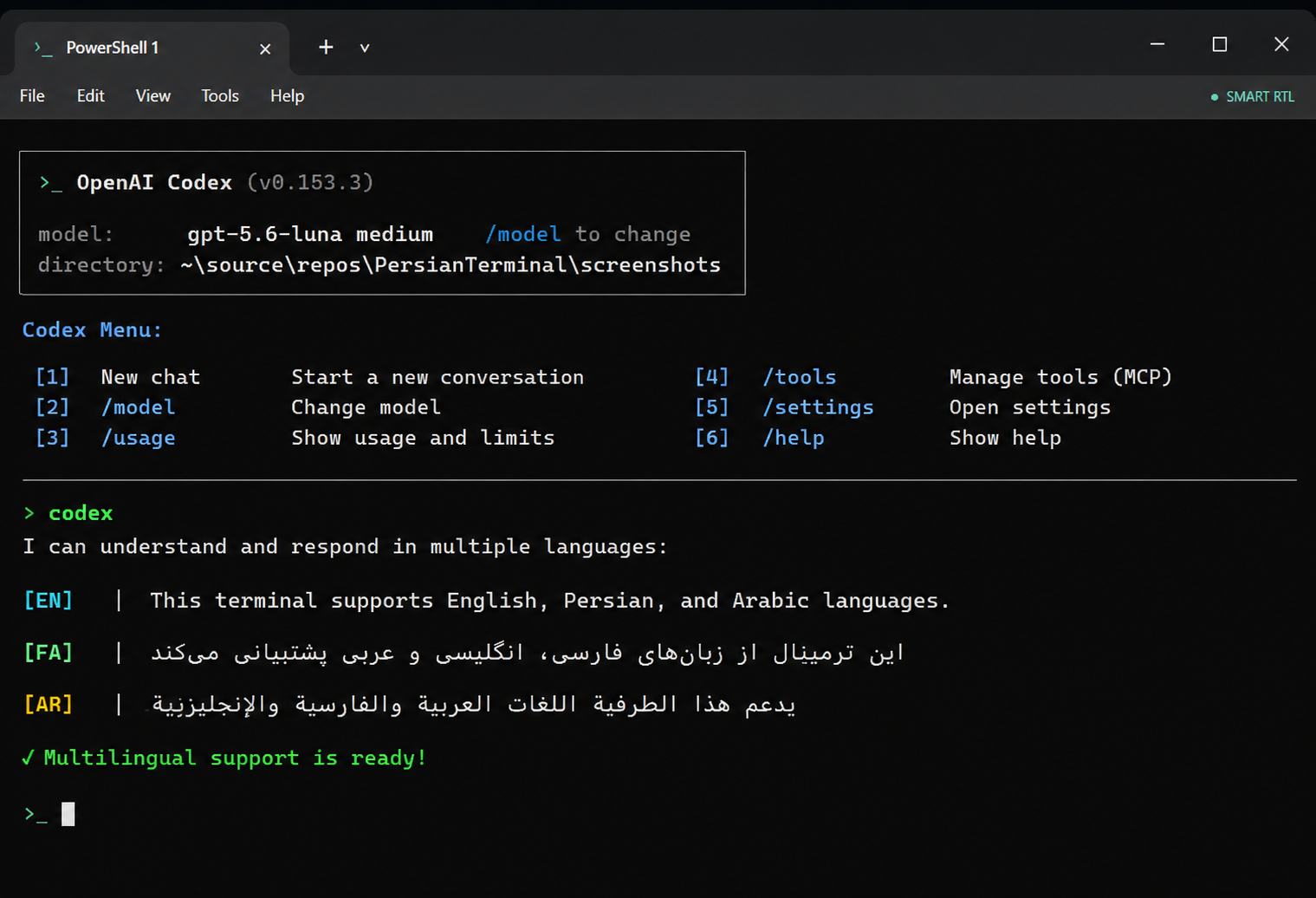The image size is (1316, 898).
Task: Open the View menu
Action: [153, 96]
